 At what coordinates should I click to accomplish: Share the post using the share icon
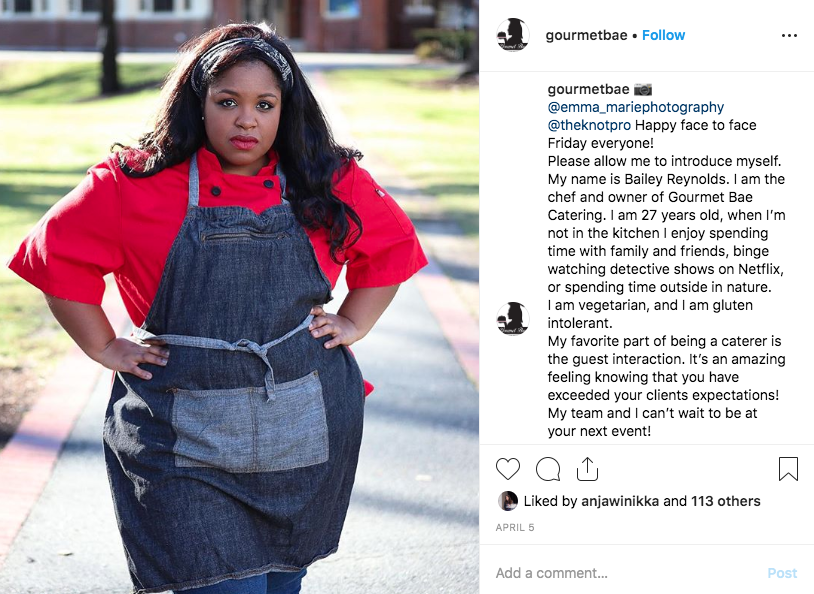pyautogui.click(x=587, y=469)
